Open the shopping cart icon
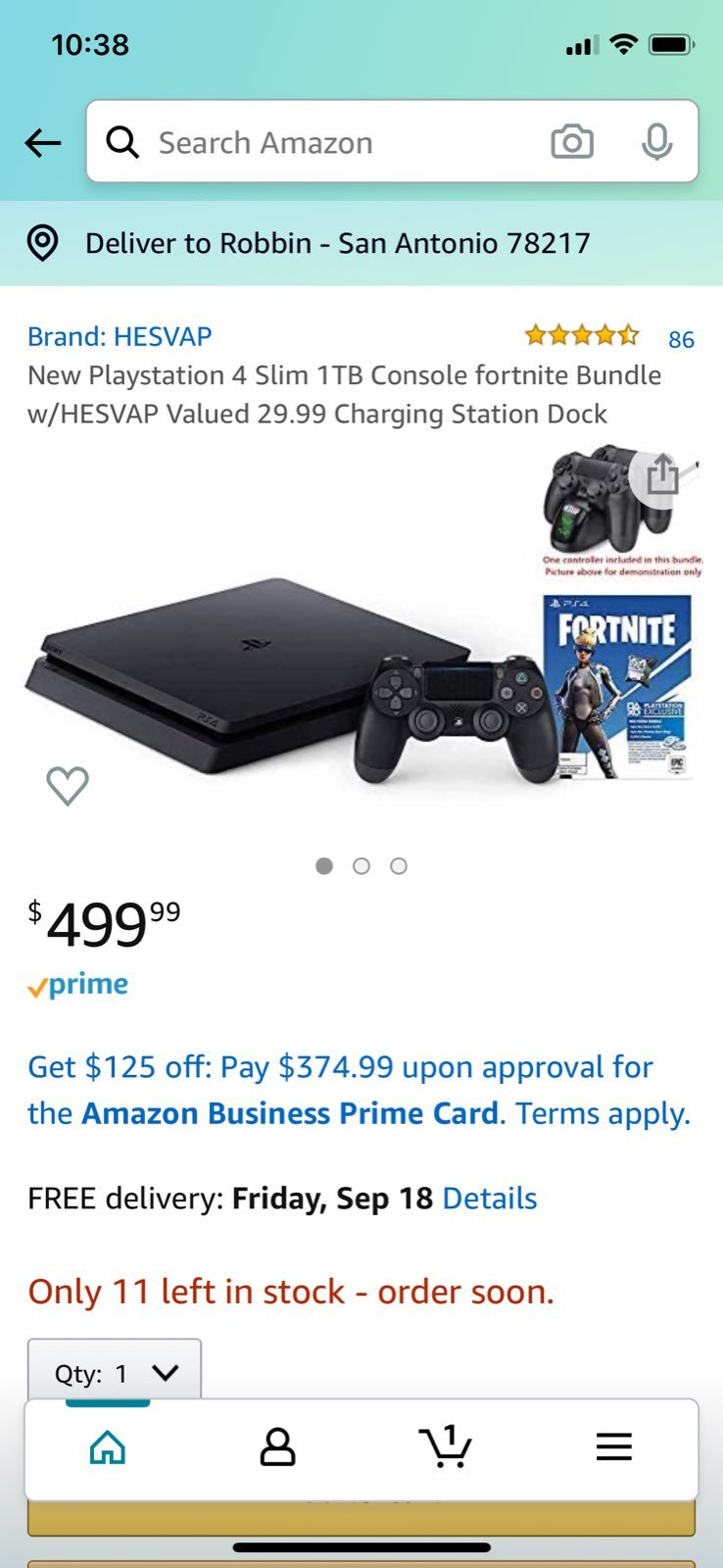This screenshot has height=1568, width=723. pos(446,1446)
